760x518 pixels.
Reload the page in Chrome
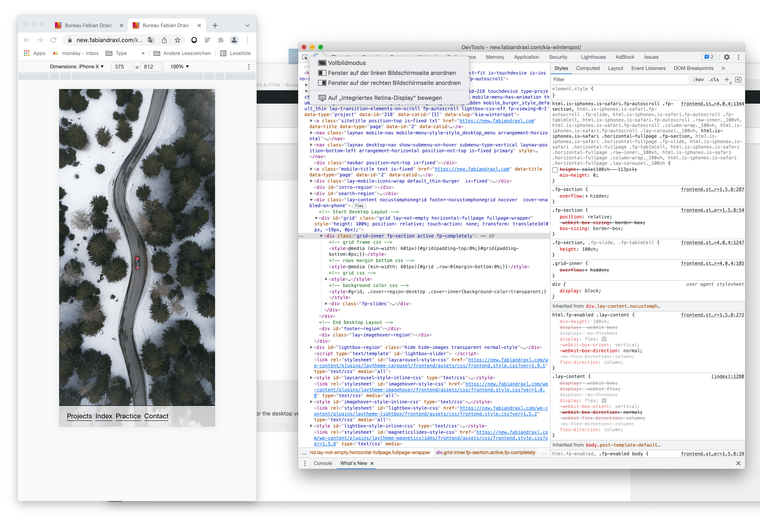[54, 40]
